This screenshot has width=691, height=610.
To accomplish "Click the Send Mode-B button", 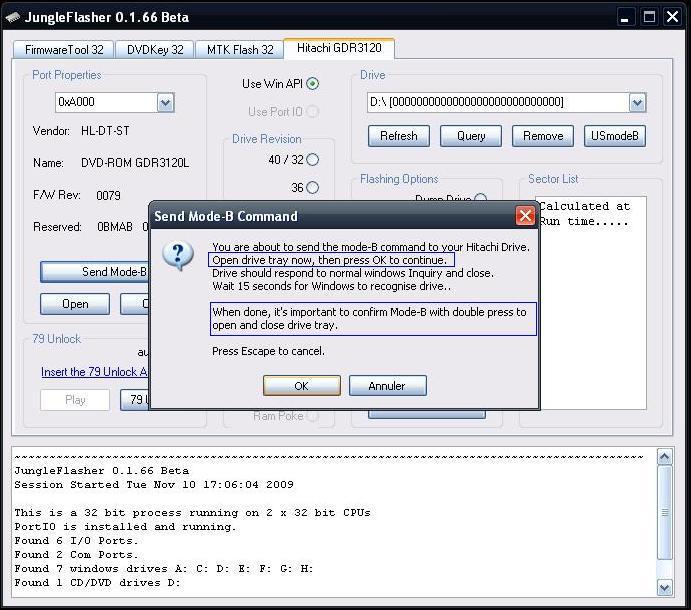I will [95, 272].
